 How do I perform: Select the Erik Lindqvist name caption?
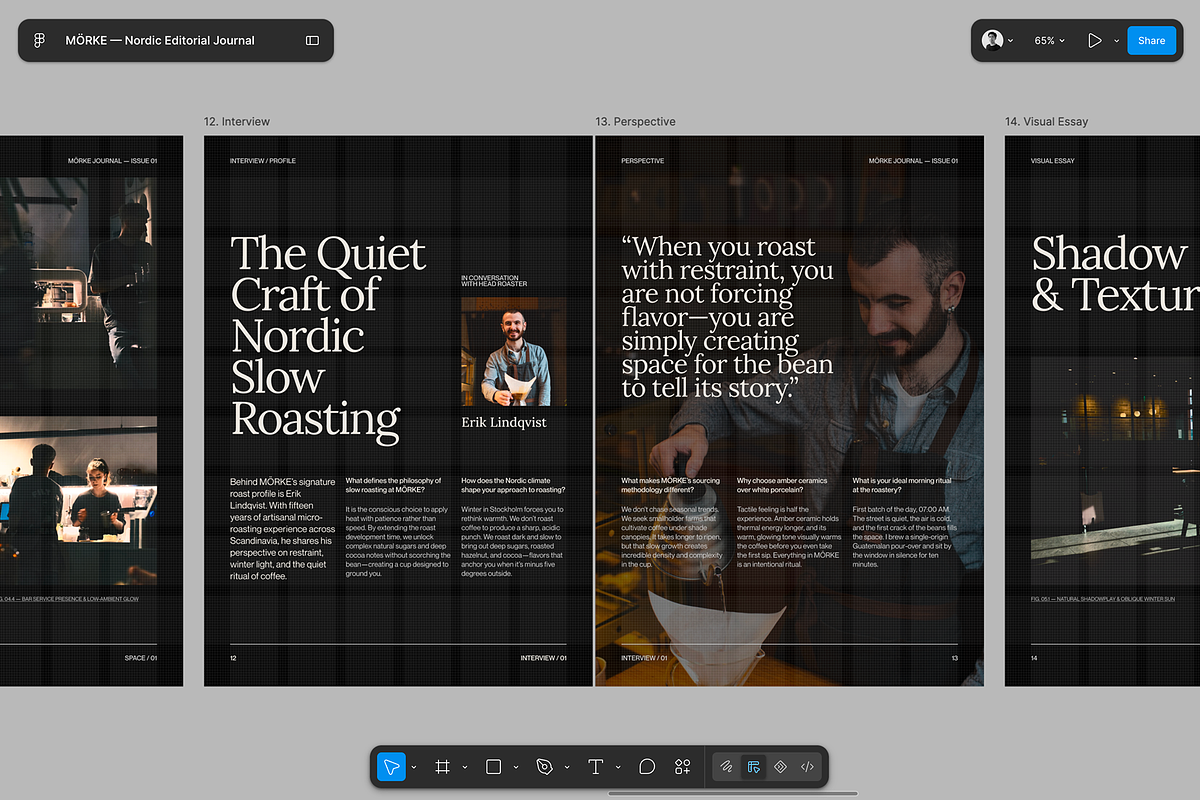[x=504, y=422]
